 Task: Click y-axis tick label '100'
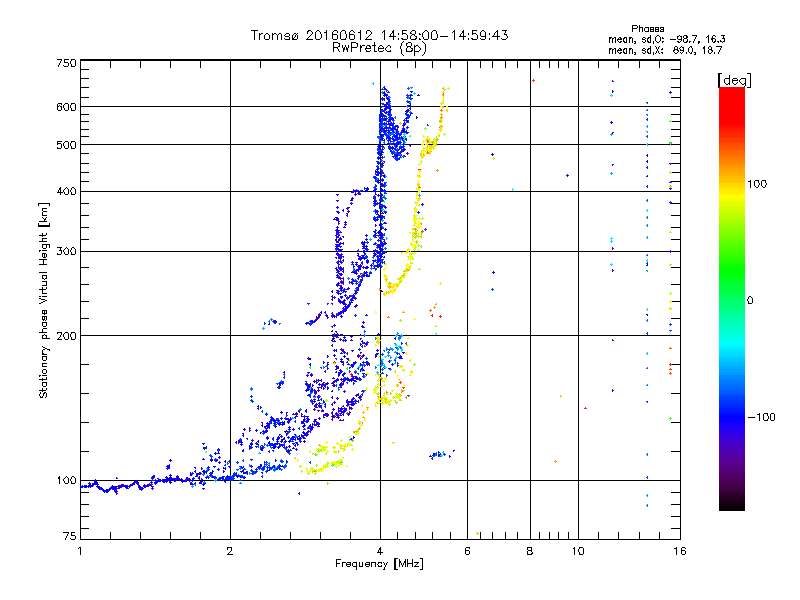(x=66, y=481)
